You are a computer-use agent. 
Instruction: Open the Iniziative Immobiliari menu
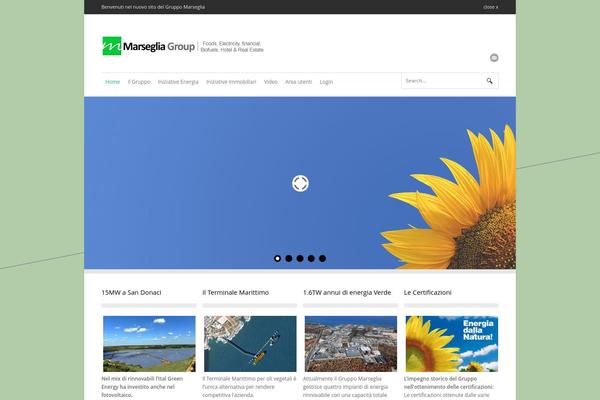pos(231,82)
